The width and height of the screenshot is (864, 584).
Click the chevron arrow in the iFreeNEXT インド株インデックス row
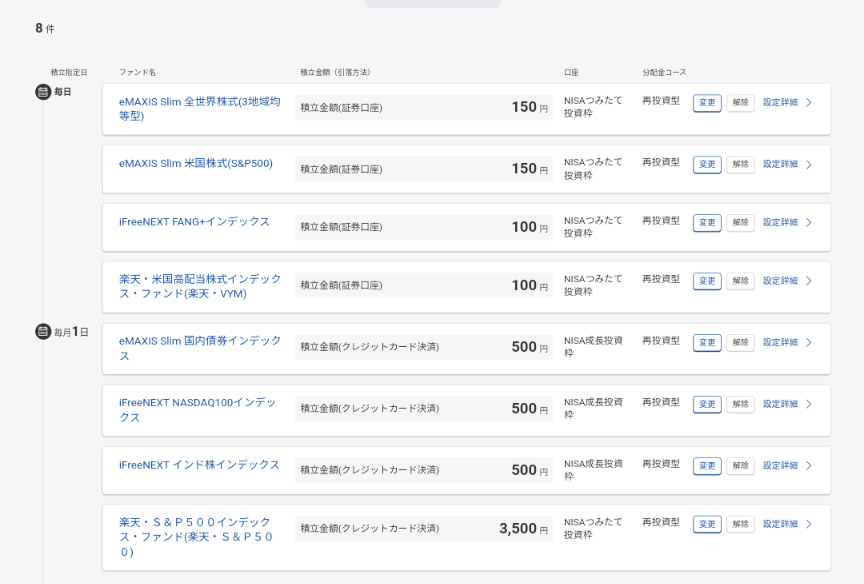click(x=808, y=466)
